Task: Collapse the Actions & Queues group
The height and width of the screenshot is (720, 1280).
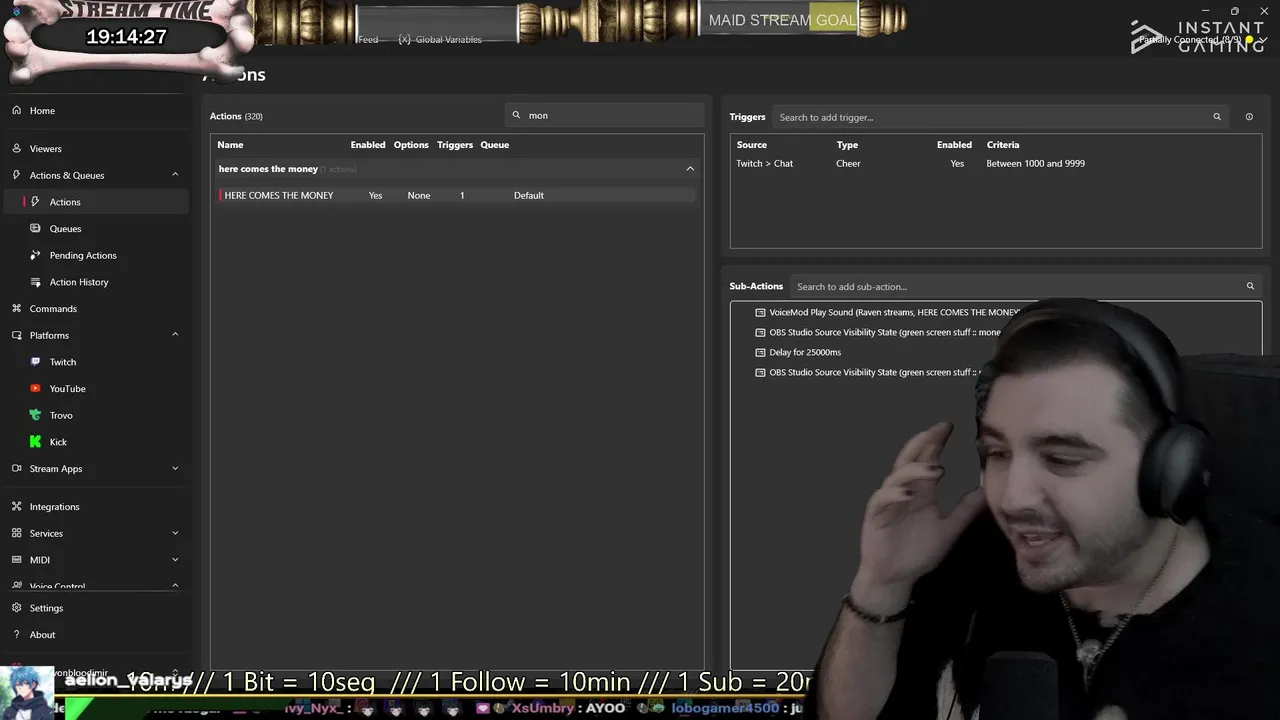Action: click(x=175, y=175)
